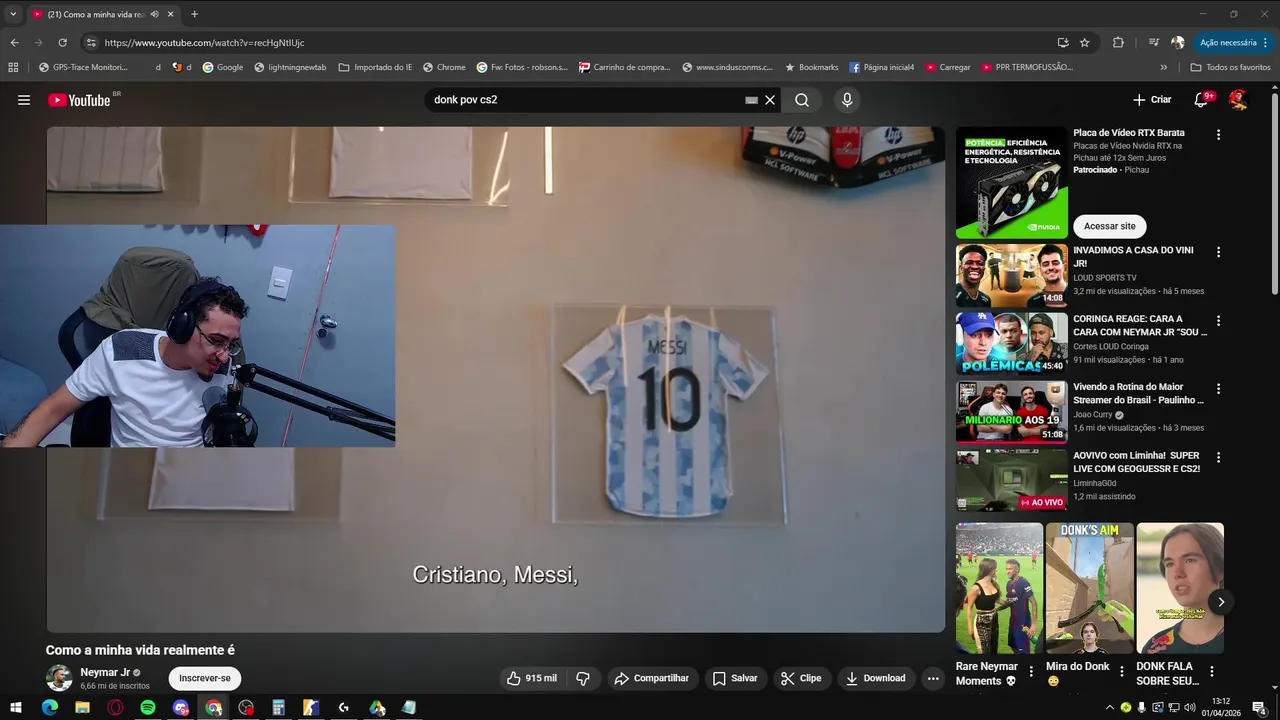Open the Rare Neymar Moments short

(999, 588)
